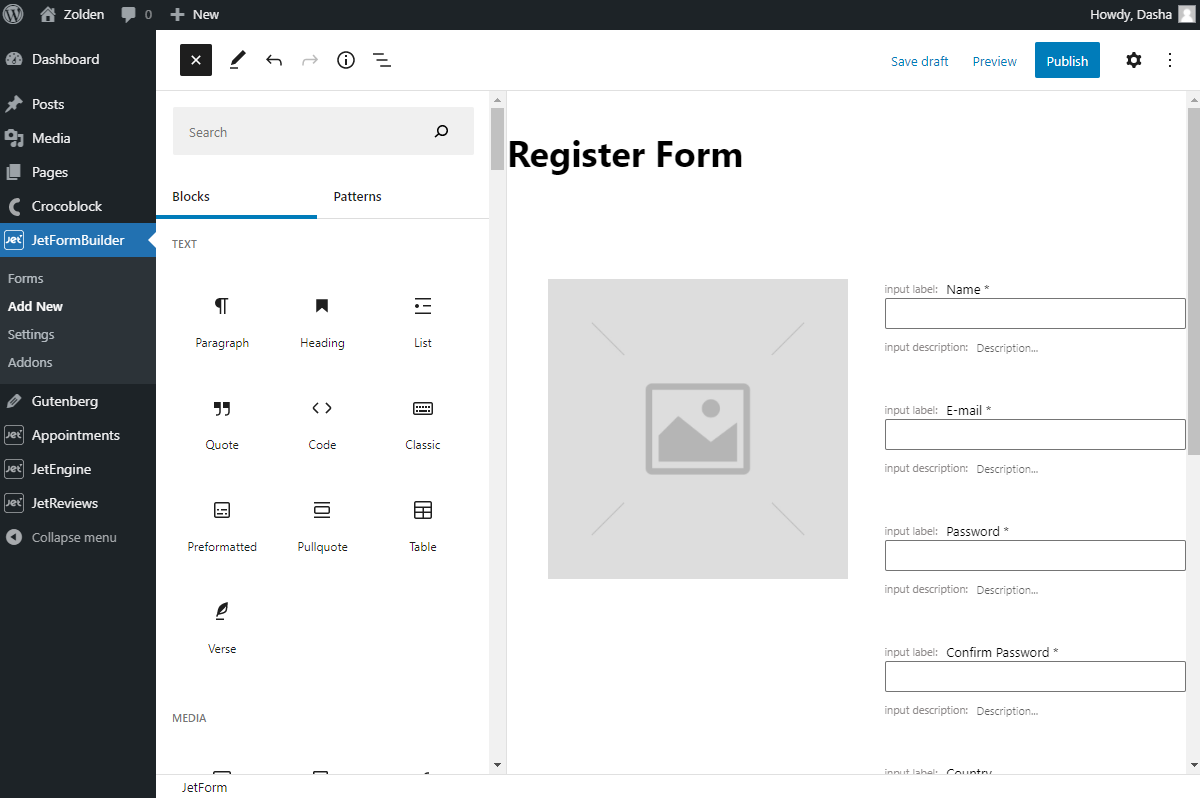Switch to the Patterns tab
The width and height of the screenshot is (1200, 798).
coord(357,196)
